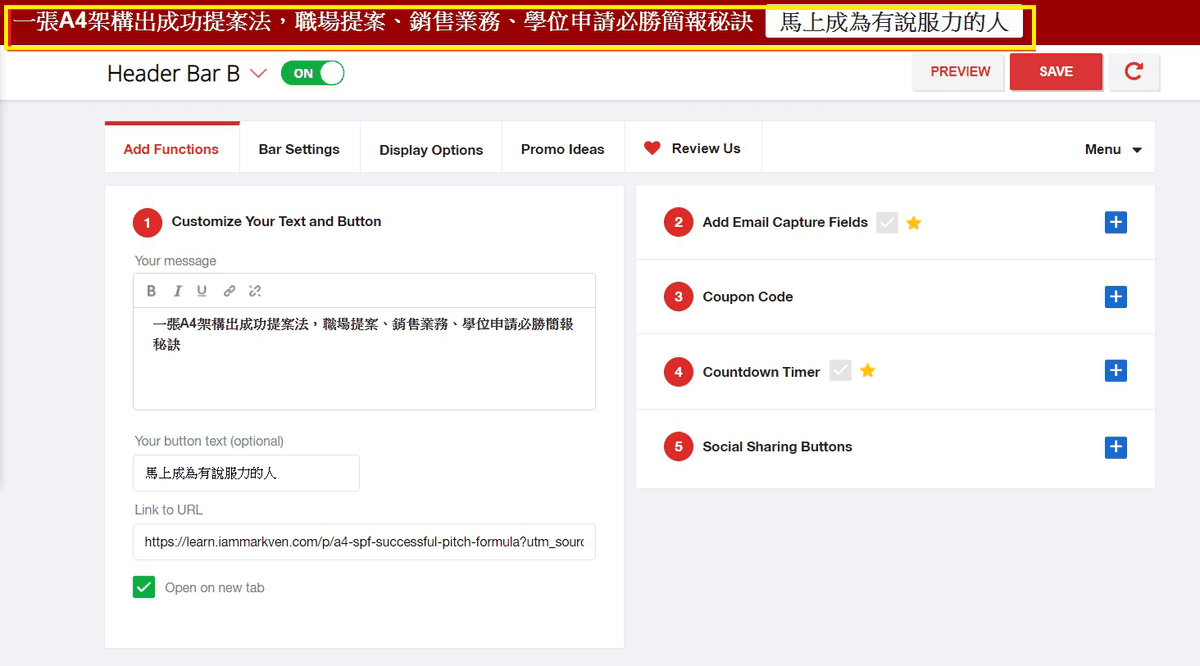Screen dimensions: 1200x666
Task: Click the heart icon beside Review Us
Action: [x=652, y=148]
